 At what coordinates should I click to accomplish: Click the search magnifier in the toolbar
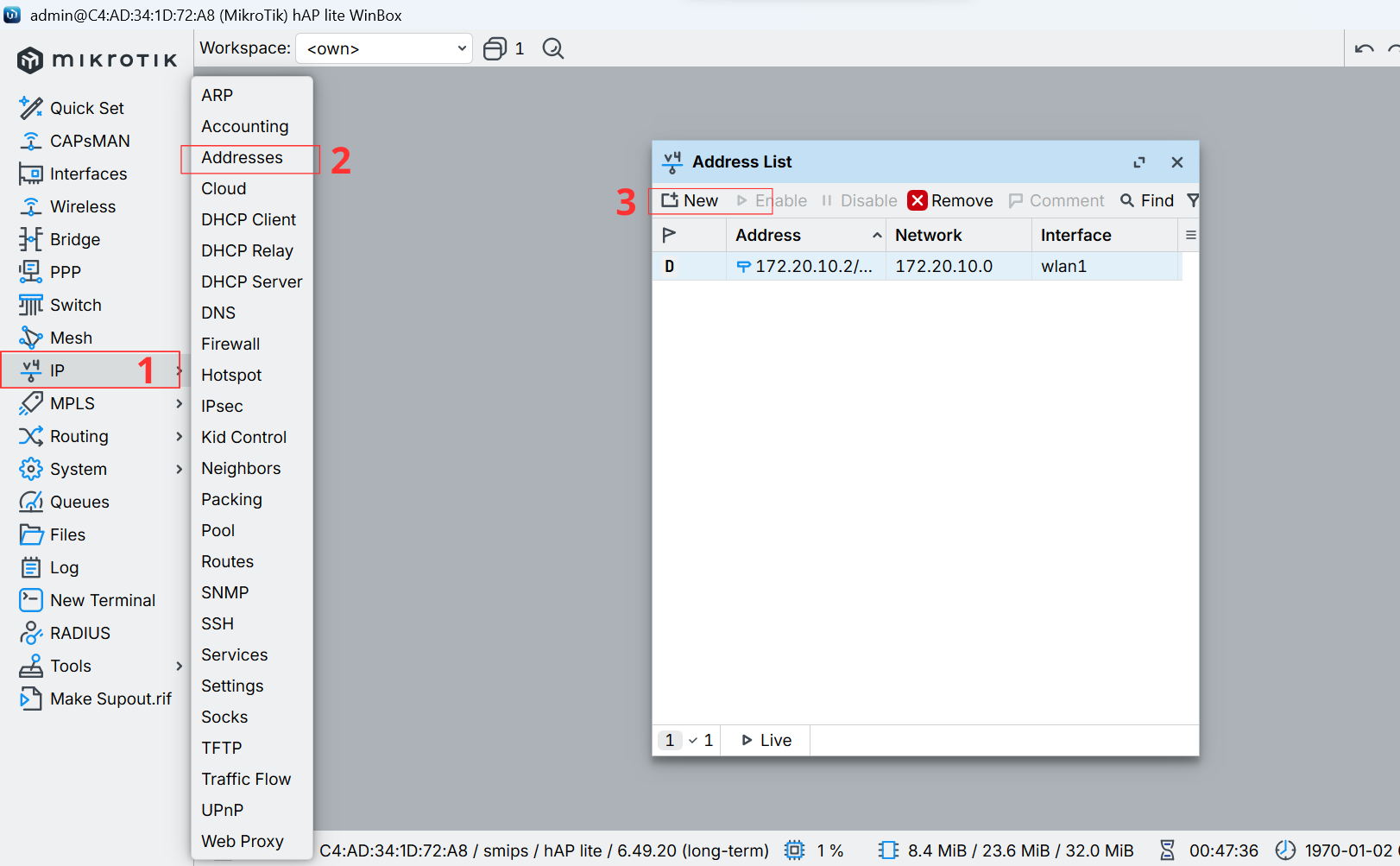[x=553, y=48]
